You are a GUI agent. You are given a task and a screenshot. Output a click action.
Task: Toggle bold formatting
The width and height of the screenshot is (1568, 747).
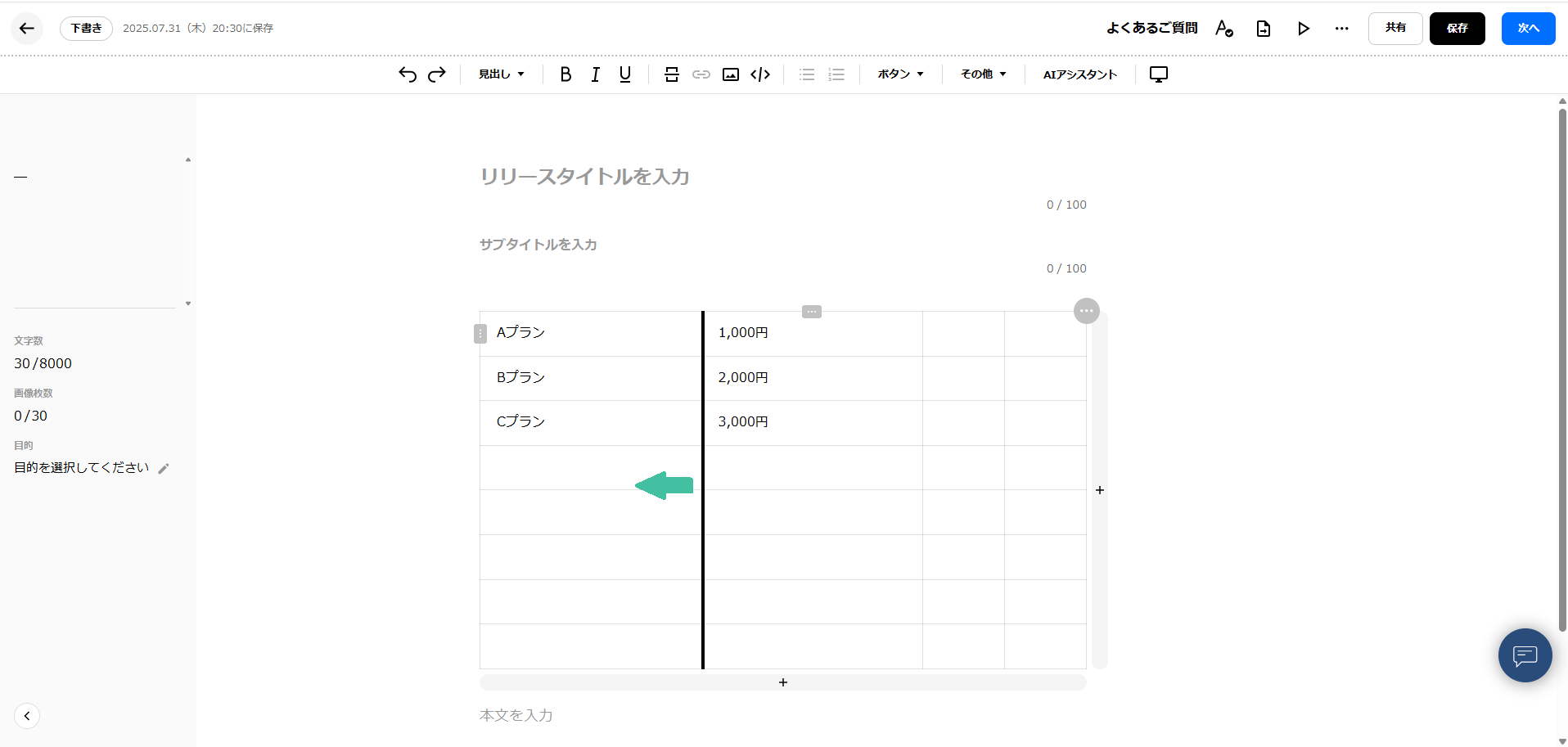pos(565,74)
